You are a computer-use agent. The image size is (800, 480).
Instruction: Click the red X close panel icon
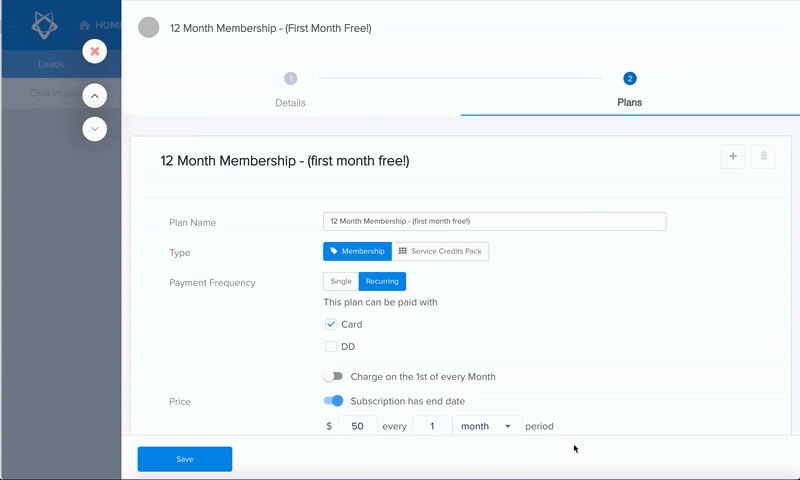[94, 51]
